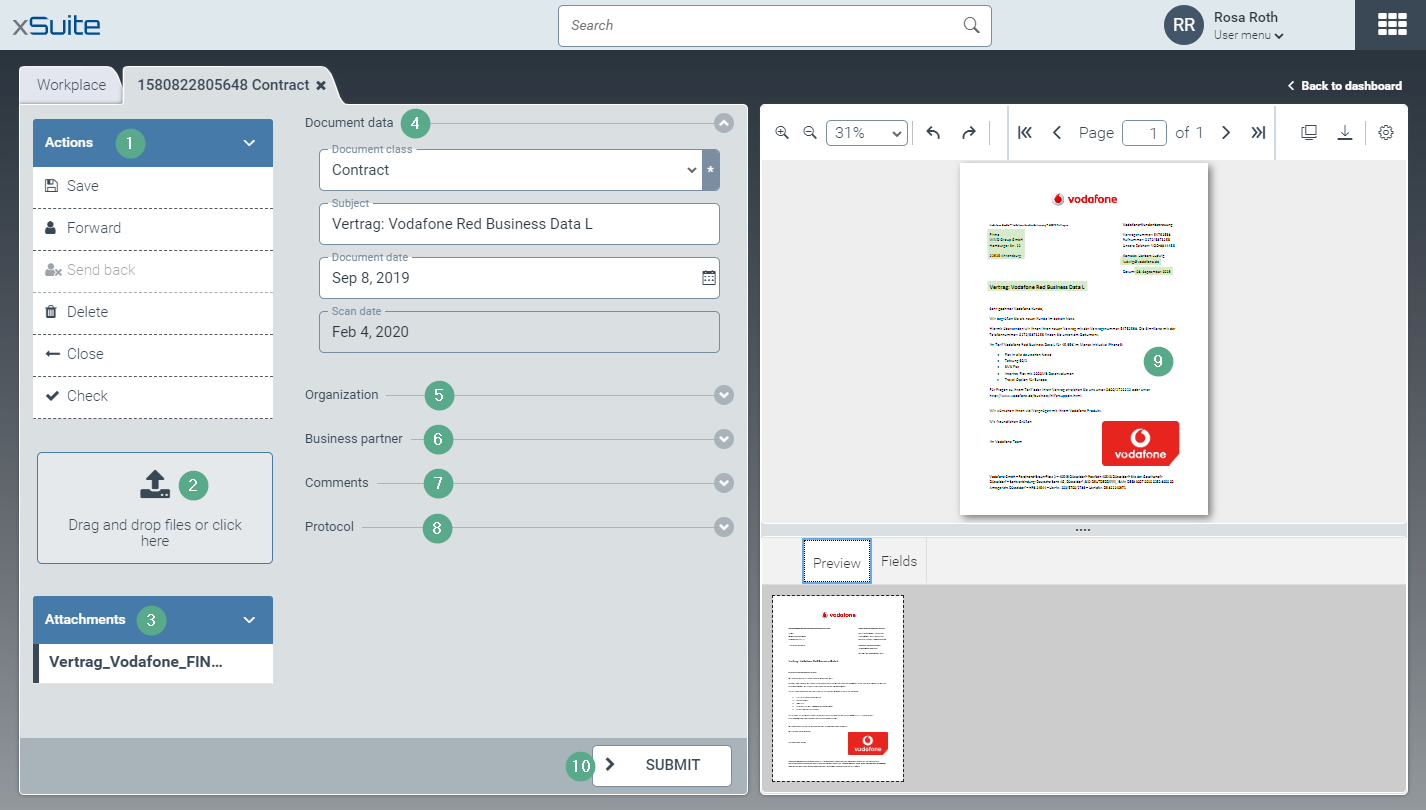The image size is (1426, 810).
Task: Open the zoom percentage dropdown
Action: click(867, 133)
